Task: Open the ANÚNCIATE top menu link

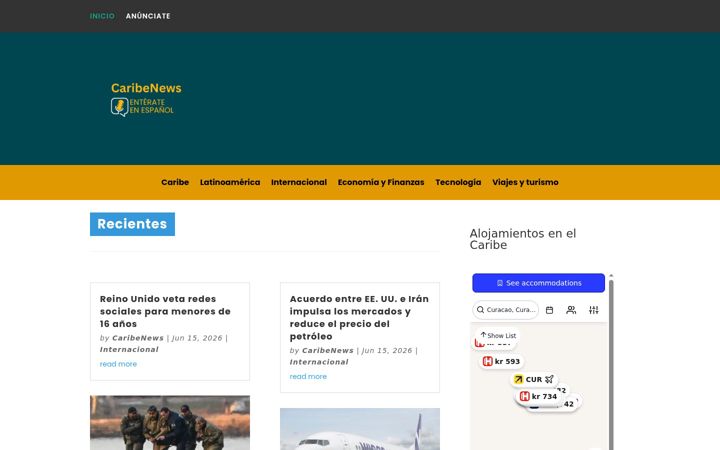Action: [148, 16]
